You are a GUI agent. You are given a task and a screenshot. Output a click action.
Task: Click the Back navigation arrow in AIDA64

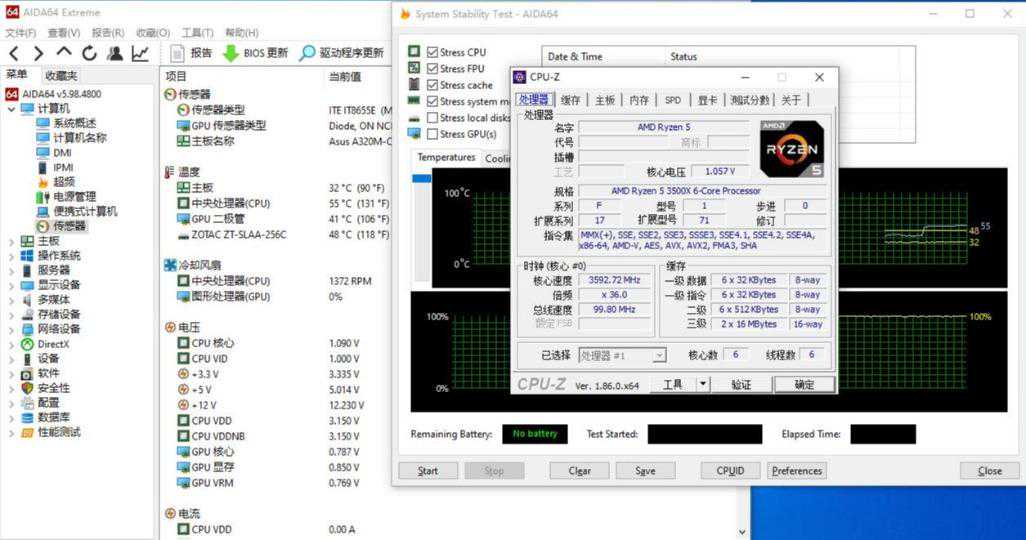[14, 54]
